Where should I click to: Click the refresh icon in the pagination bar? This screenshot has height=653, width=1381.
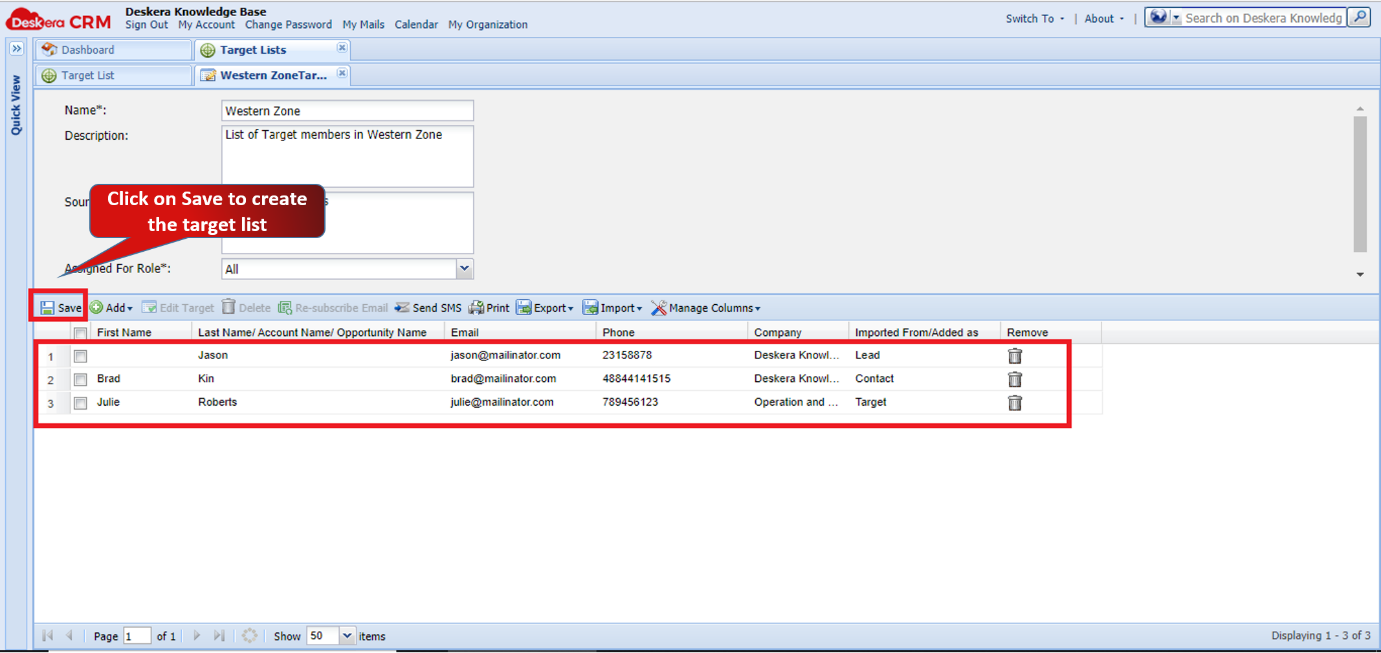point(249,635)
